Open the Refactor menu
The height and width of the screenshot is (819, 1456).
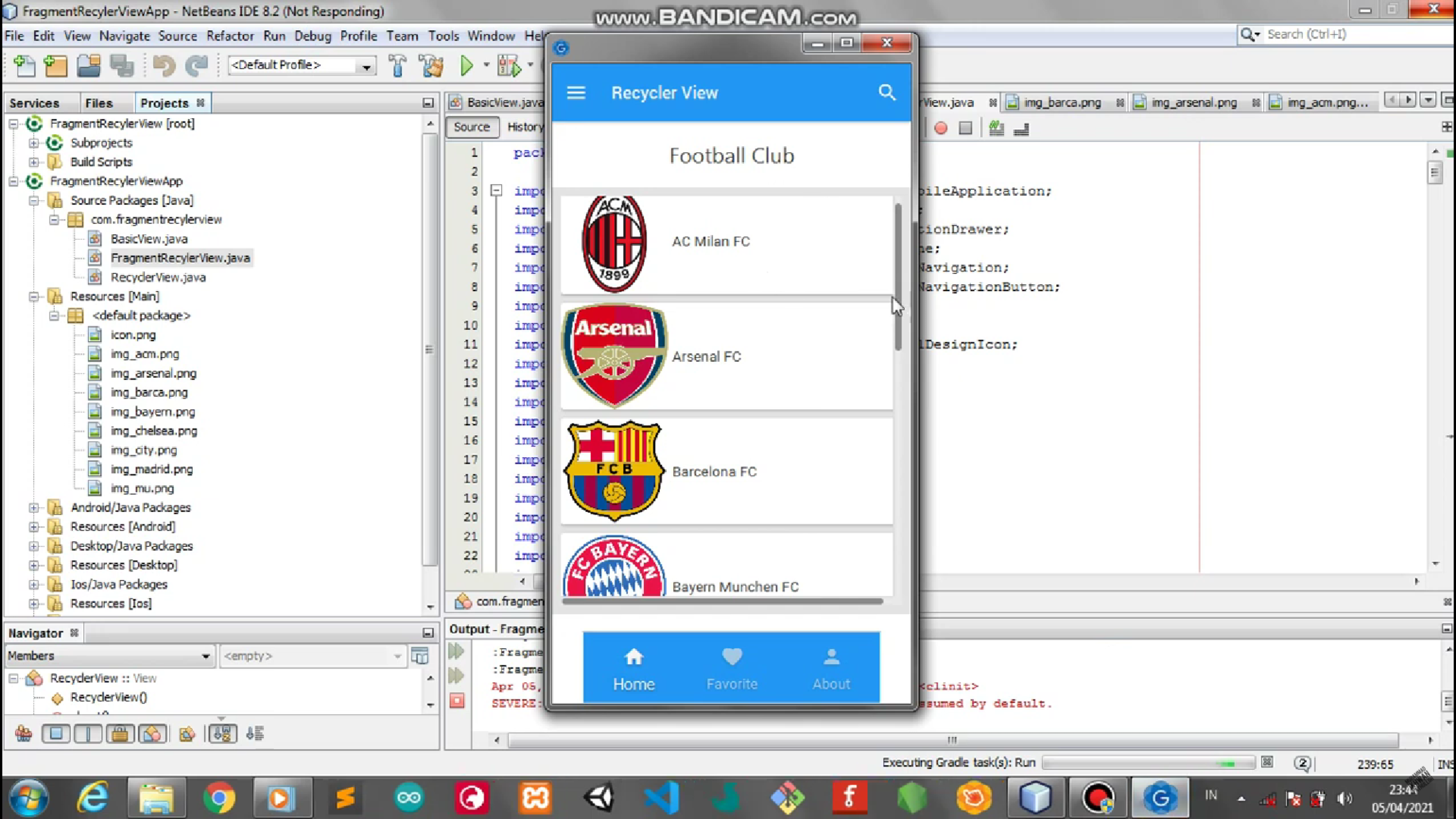pyautogui.click(x=230, y=36)
